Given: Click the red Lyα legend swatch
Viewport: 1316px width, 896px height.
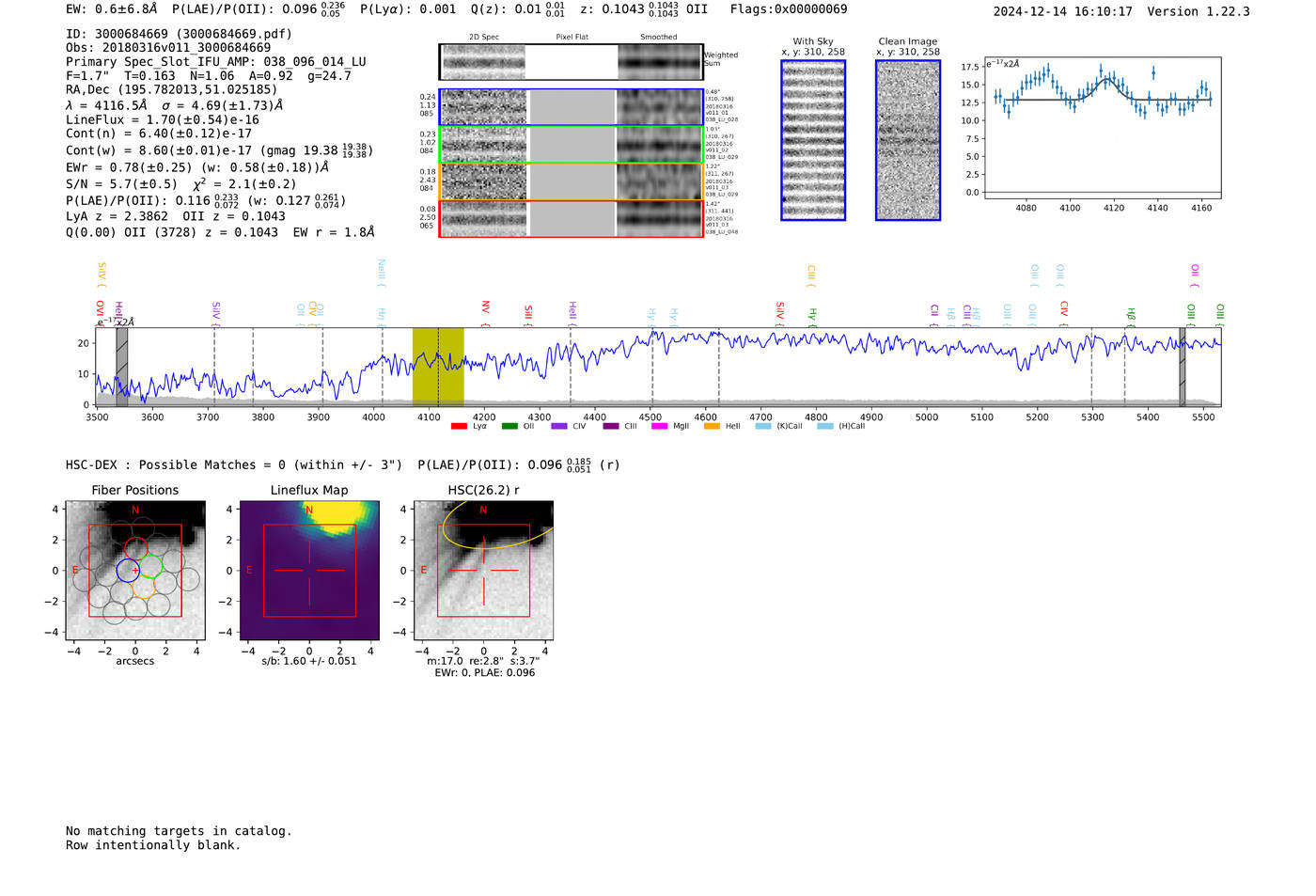Looking at the screenshot, I should pyautogui.click(x=459, y=427).
